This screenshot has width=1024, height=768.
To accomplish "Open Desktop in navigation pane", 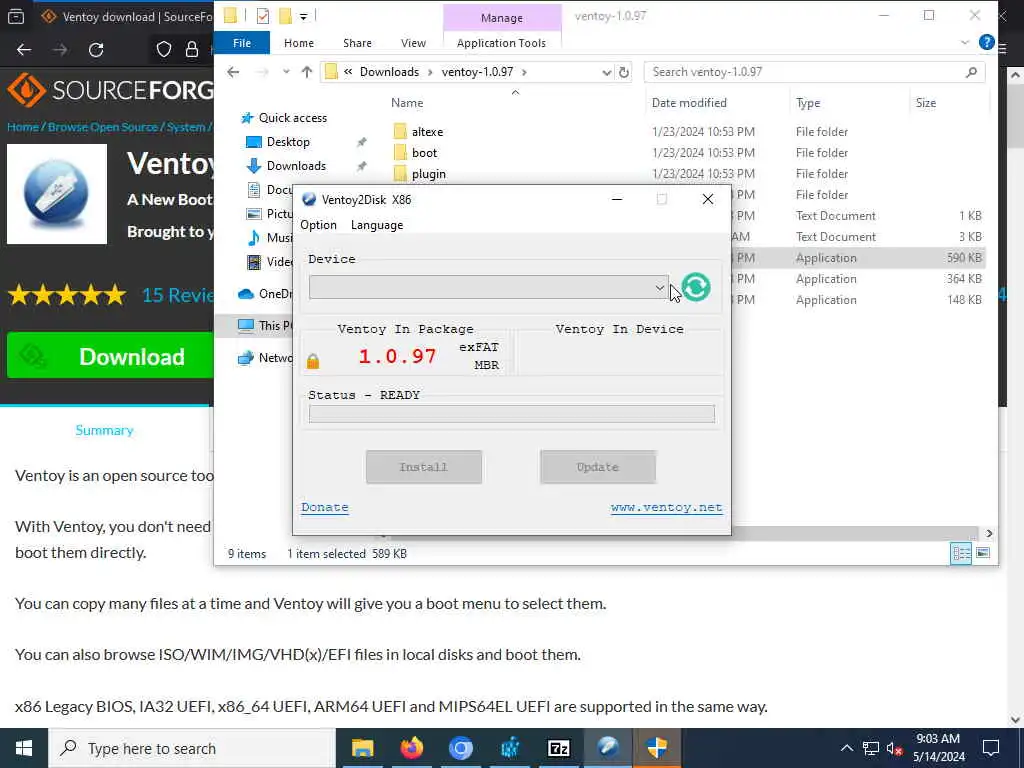I will click(x=288, y=142).
